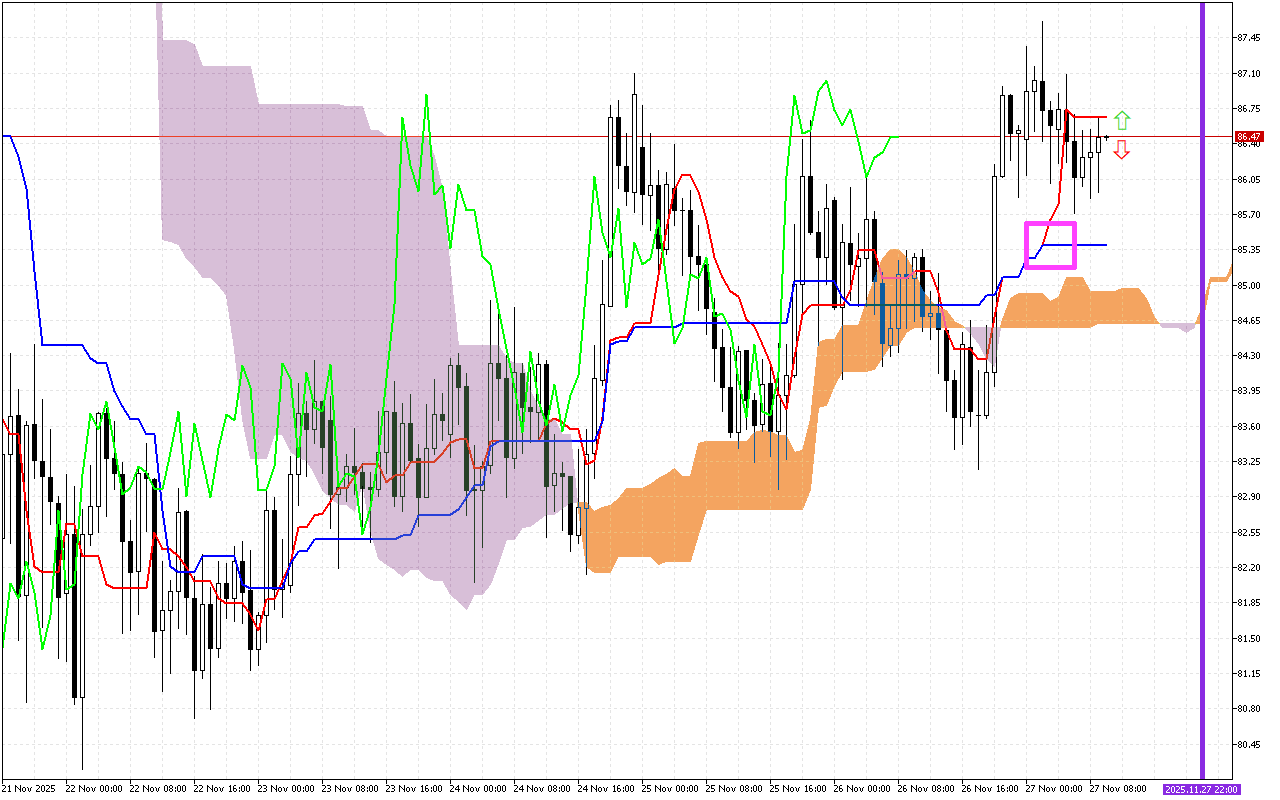Click the "24 Nov 16:00" time axis label
This screenshot has height=800, width=1280.
point(605,789)
